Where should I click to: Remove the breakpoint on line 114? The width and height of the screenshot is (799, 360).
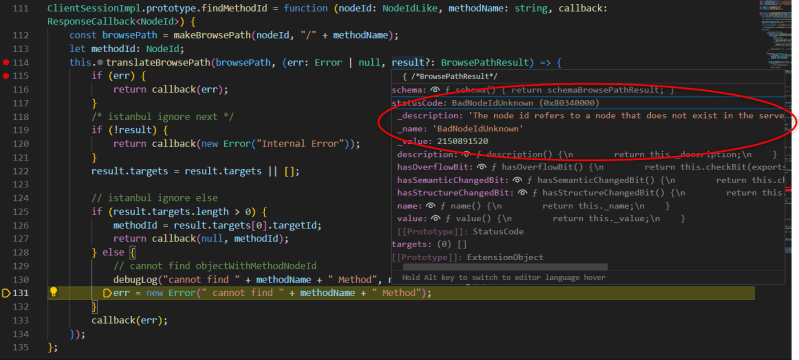point(6,63)
